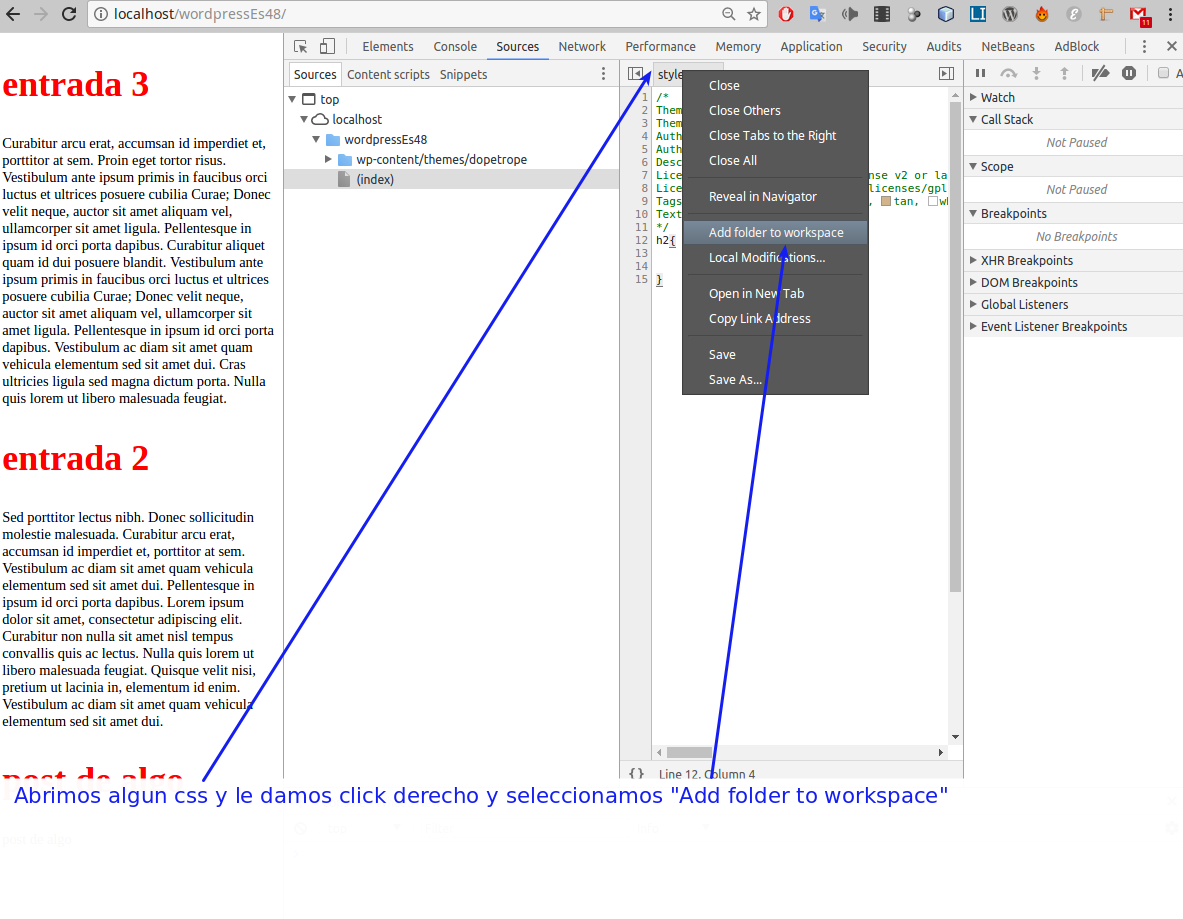The image size is (1183, 919).
Task: Open the Audits tab
Action: (x=943, y=46)
